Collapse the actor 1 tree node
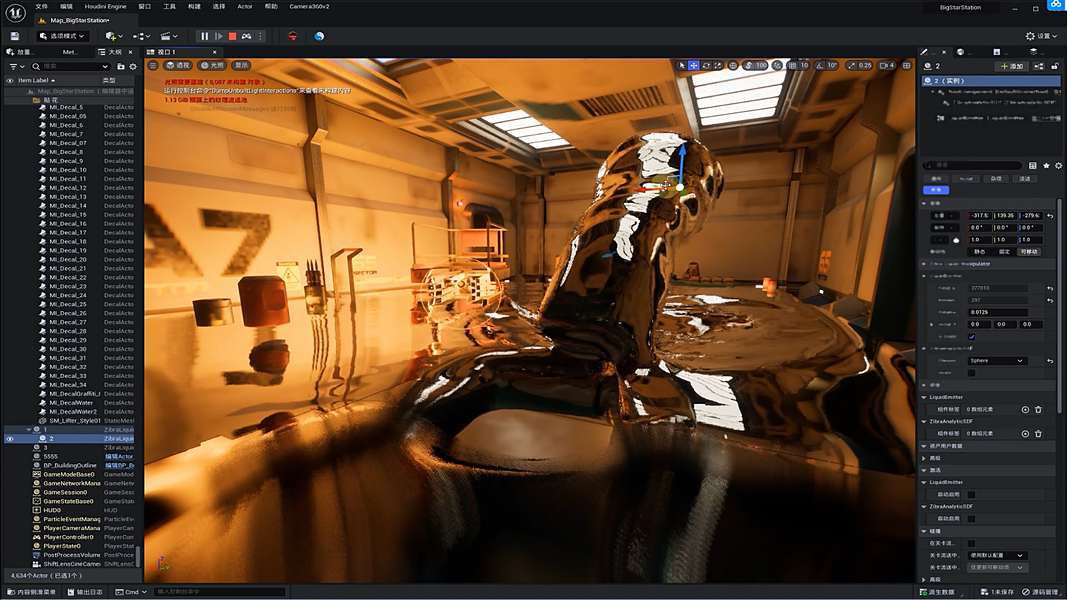This screenshot has width=1067, height=600. tap(29, 430)
